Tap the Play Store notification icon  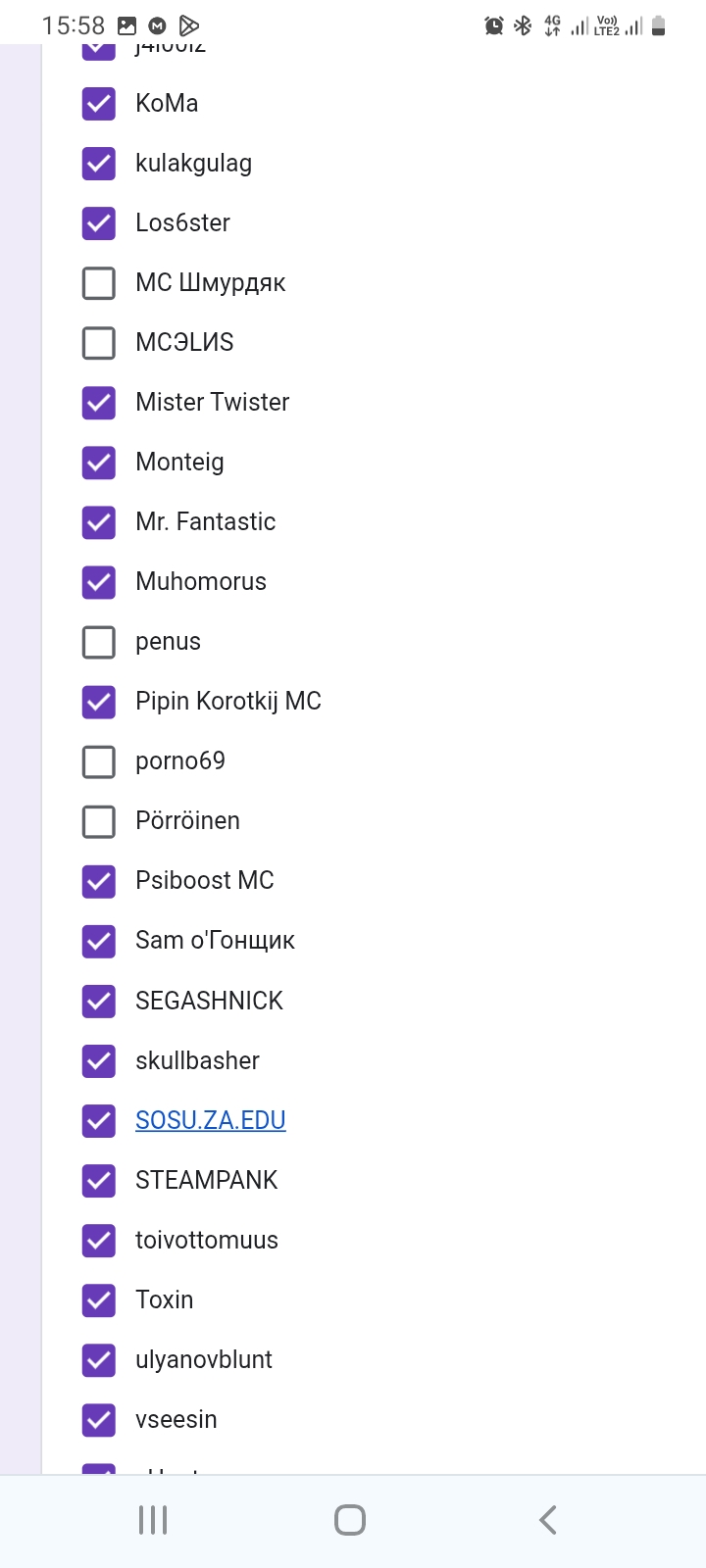(189, 26)
